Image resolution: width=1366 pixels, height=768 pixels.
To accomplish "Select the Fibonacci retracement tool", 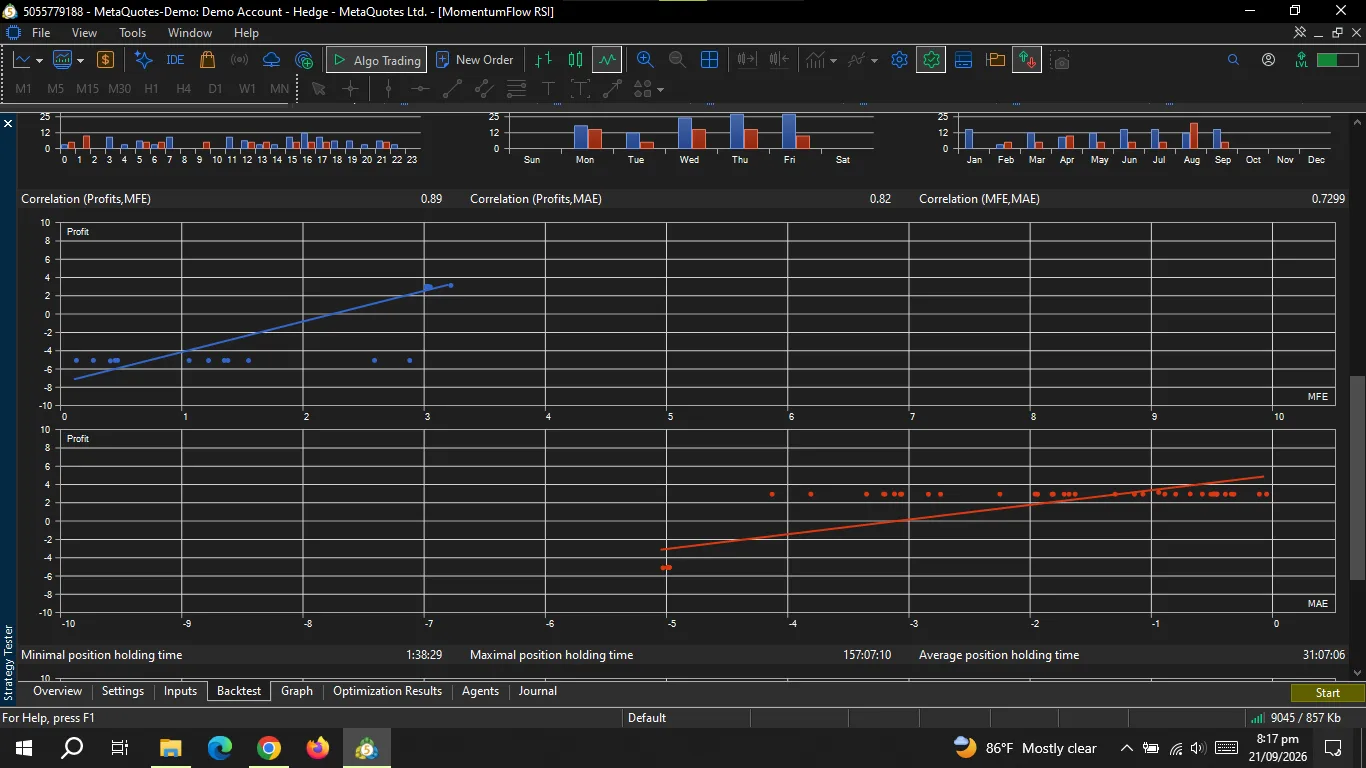I will [516, 89].
